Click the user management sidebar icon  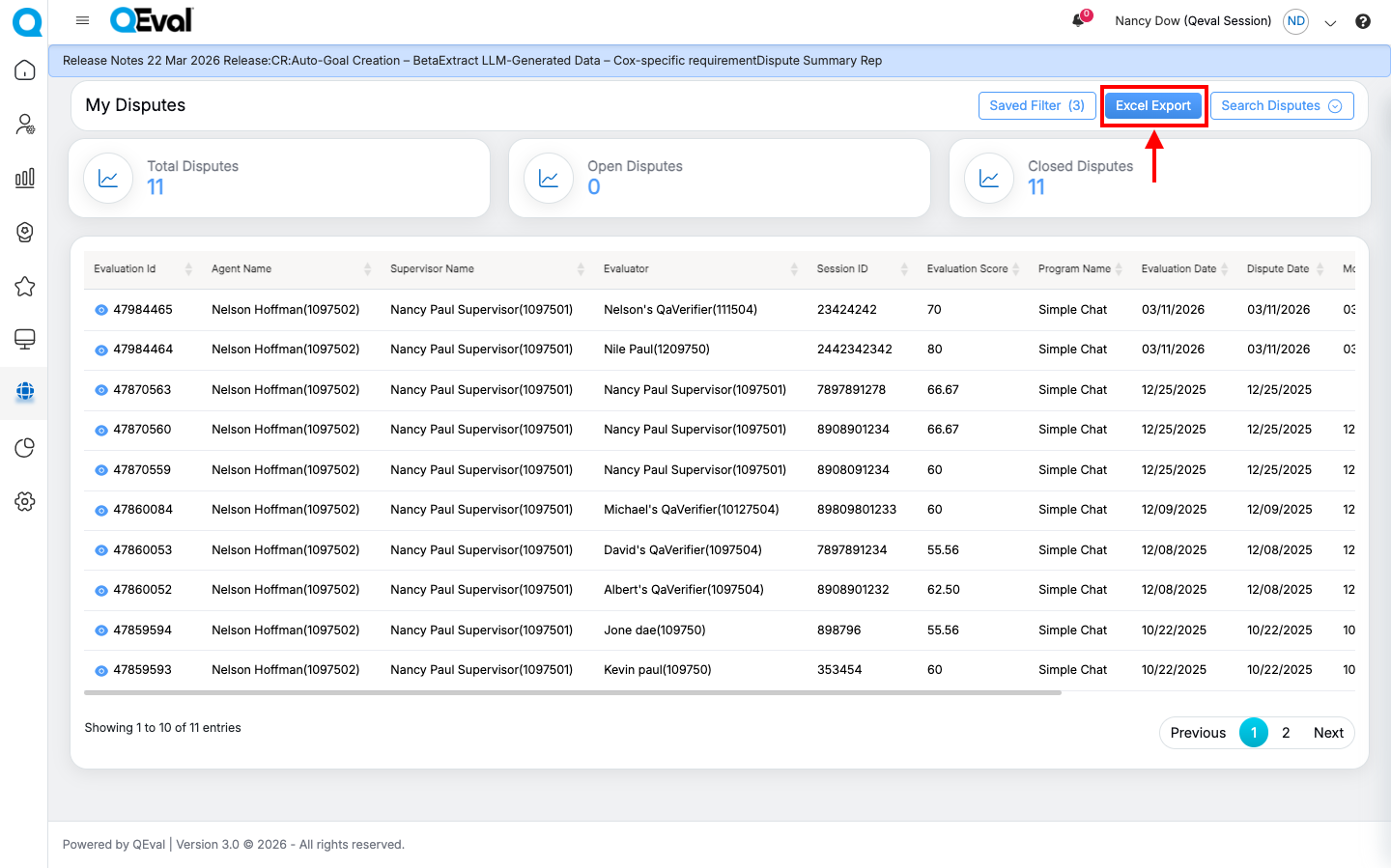coord(25,125)
